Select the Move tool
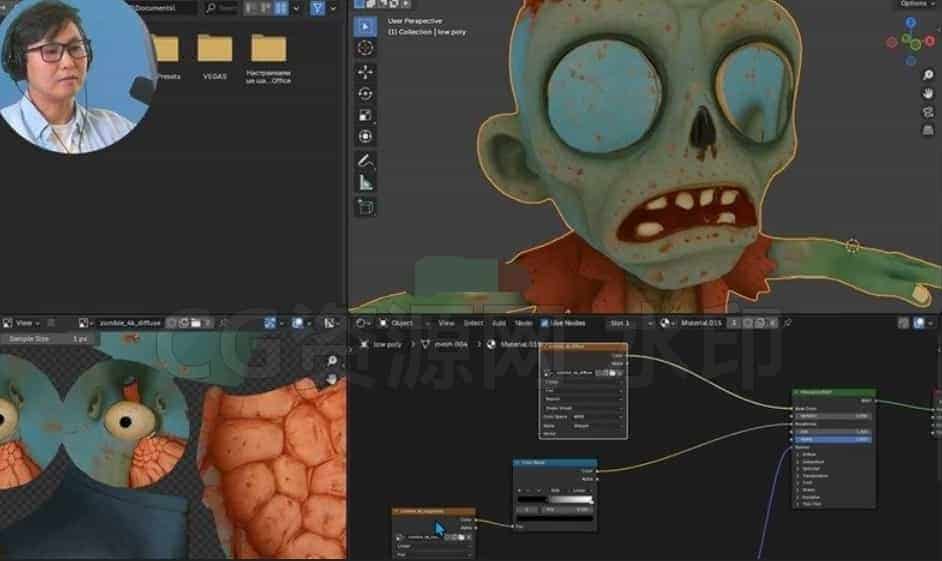 click(365, 72)
